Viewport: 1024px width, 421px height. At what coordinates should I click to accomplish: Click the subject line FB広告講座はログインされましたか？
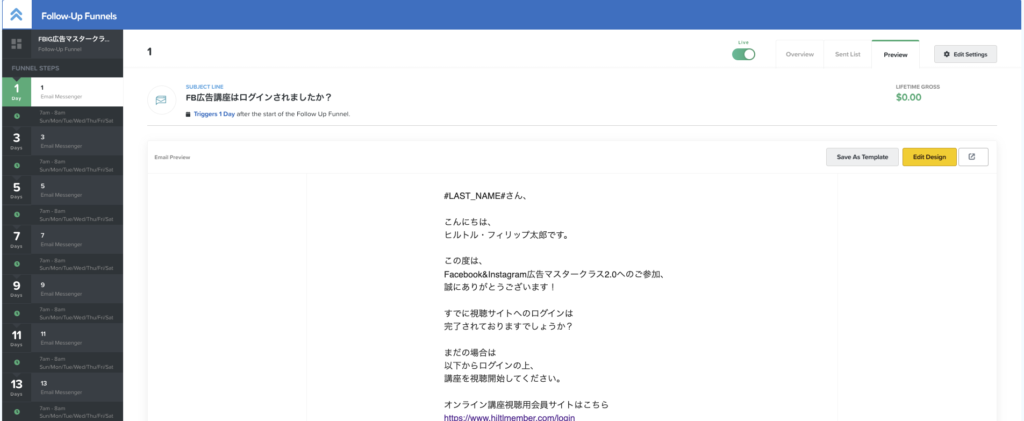tap(259, 98)
